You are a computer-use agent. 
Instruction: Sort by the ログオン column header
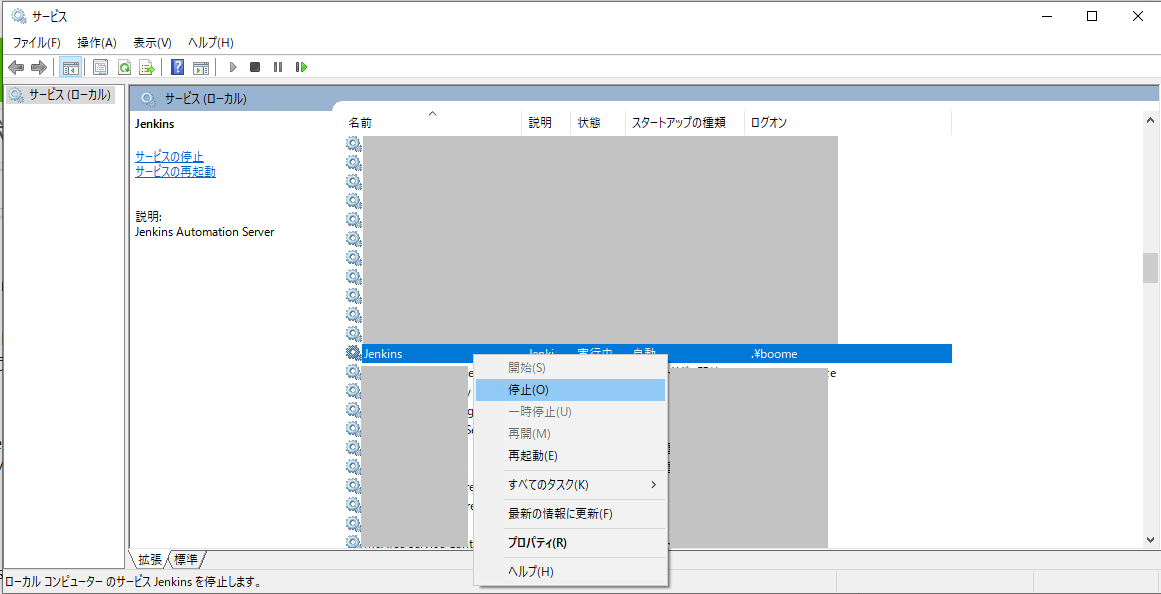click(848, 123)
